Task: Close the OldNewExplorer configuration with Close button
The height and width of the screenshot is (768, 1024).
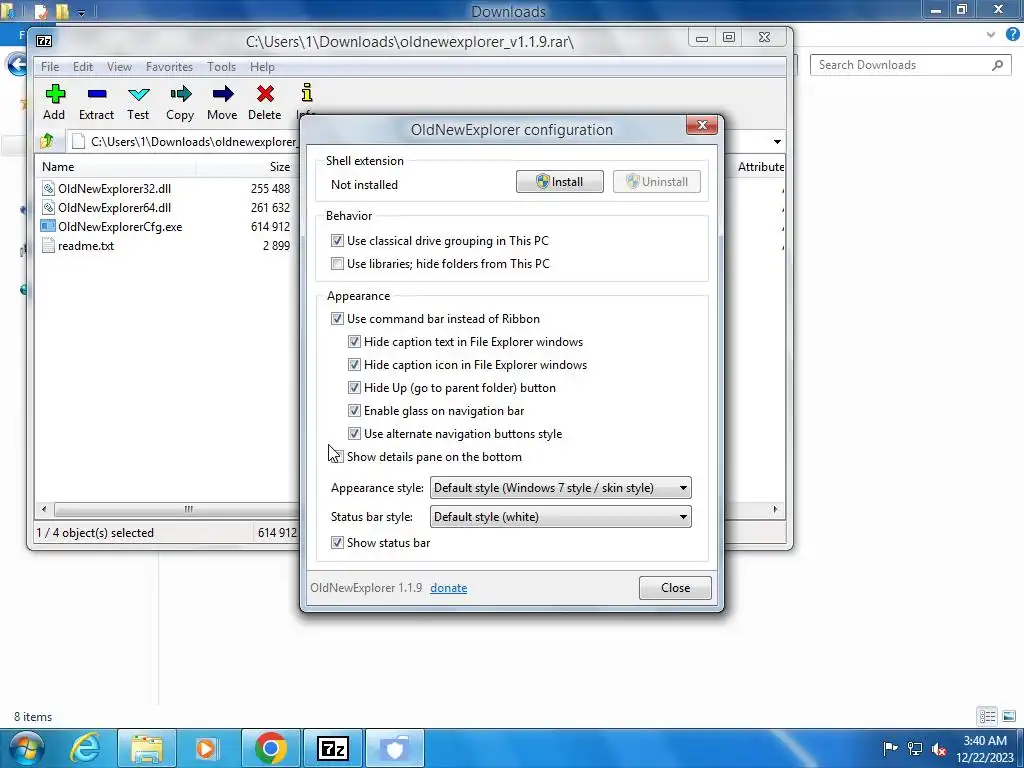Action: [675, 588]
